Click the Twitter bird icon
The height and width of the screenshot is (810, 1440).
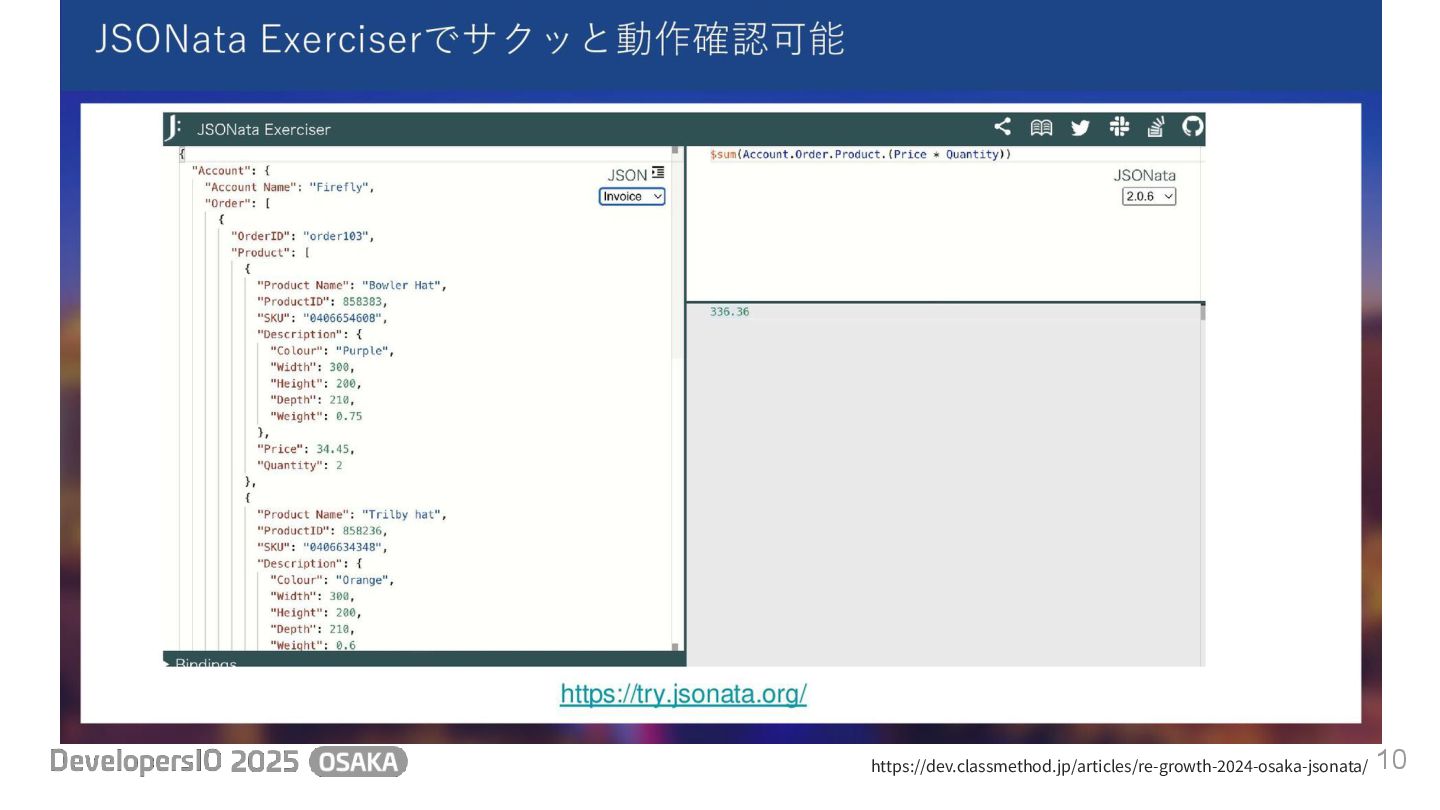tap(1080, 127)
